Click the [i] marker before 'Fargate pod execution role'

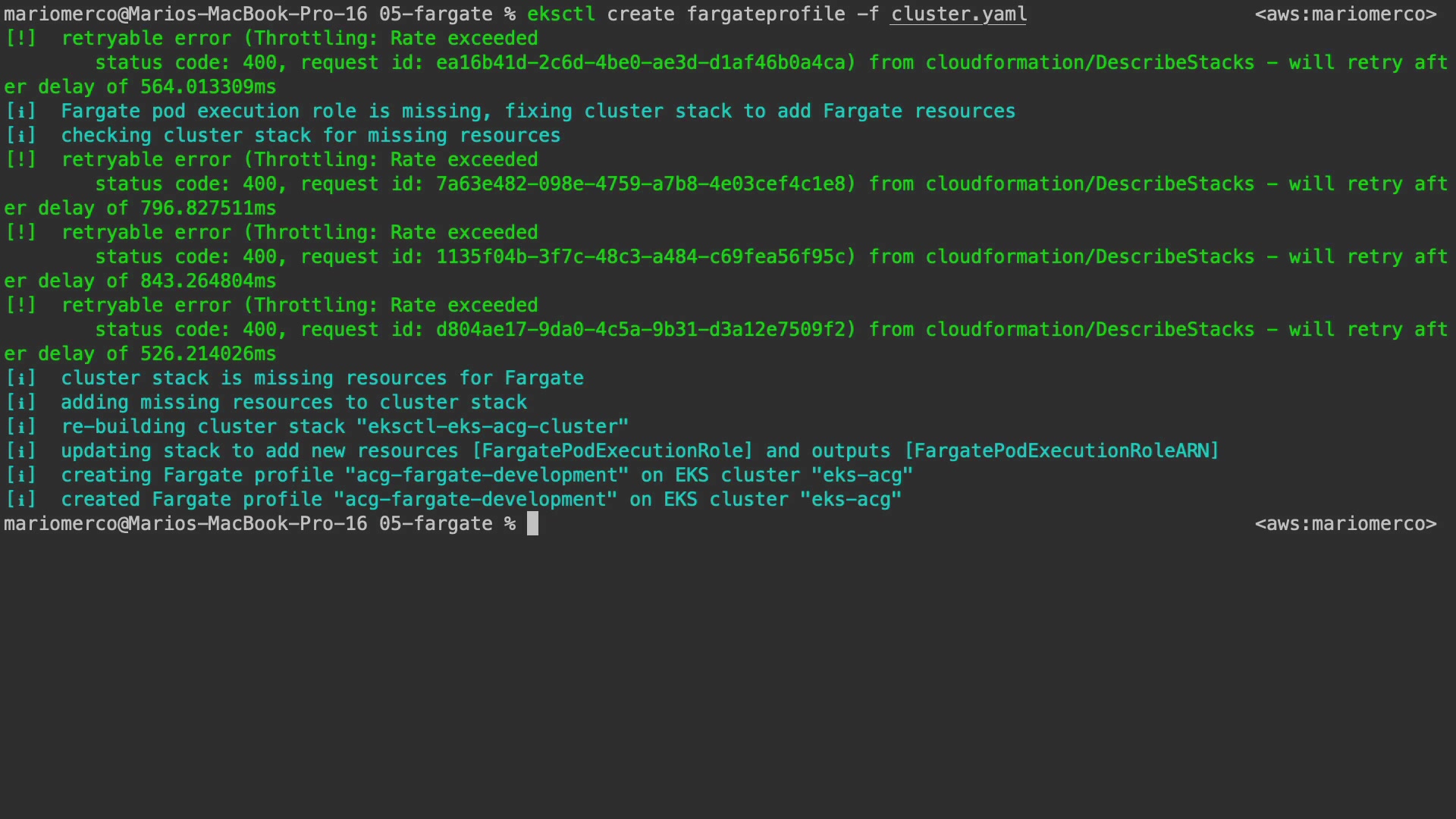pos(20,111)
